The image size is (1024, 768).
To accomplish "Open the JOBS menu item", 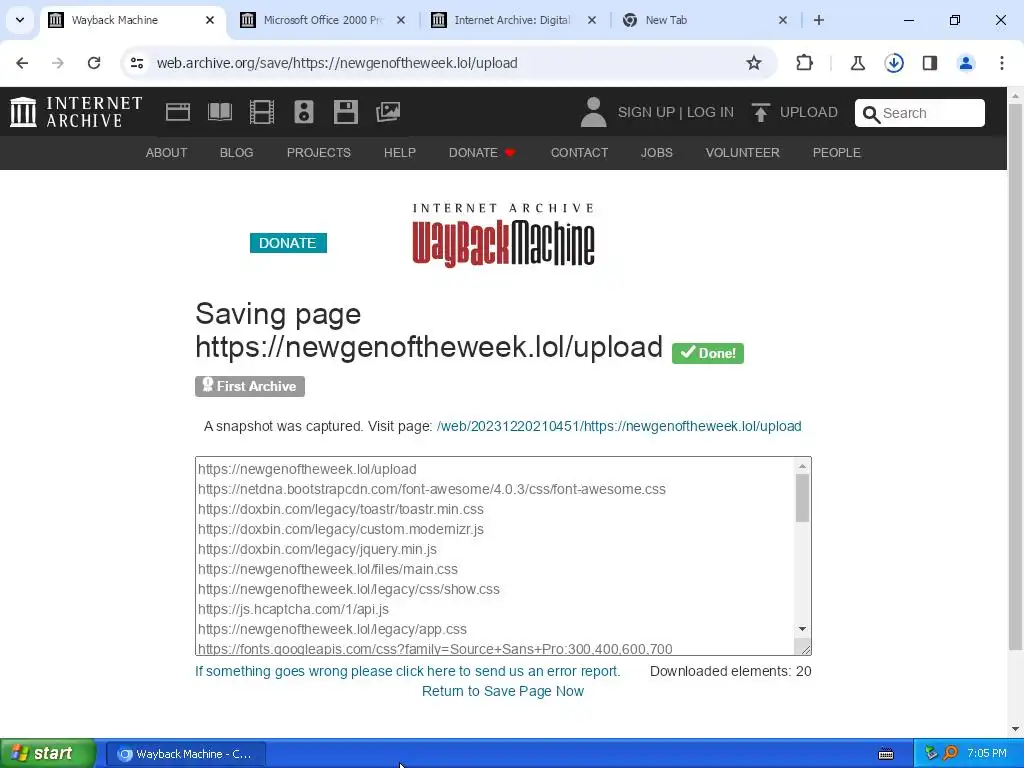I will click(x=656, y=153).
